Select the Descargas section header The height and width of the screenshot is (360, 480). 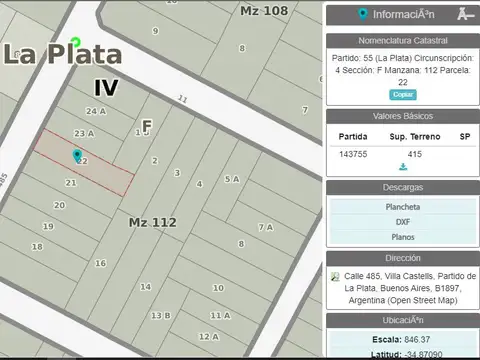pyautogui.click(x=403, y=187)
